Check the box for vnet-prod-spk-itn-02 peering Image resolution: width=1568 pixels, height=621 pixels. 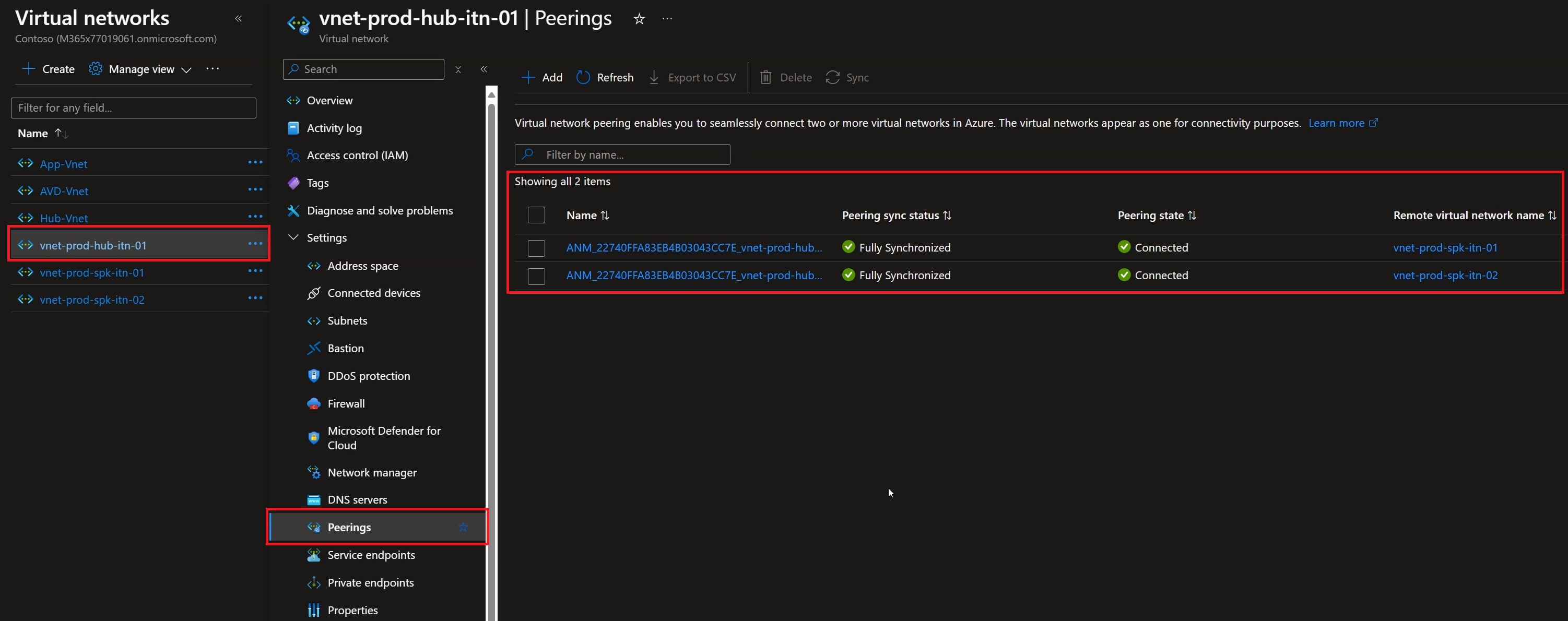[x=536, y=276]
